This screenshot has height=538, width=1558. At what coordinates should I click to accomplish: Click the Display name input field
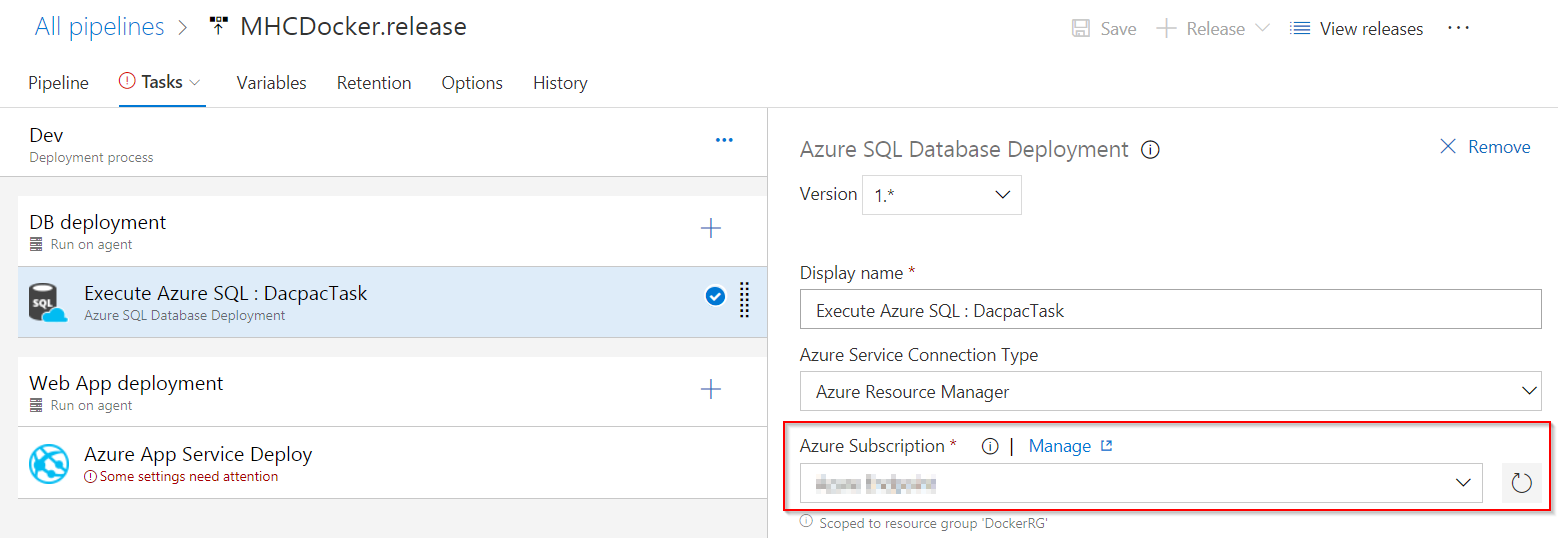point(1171,310)
